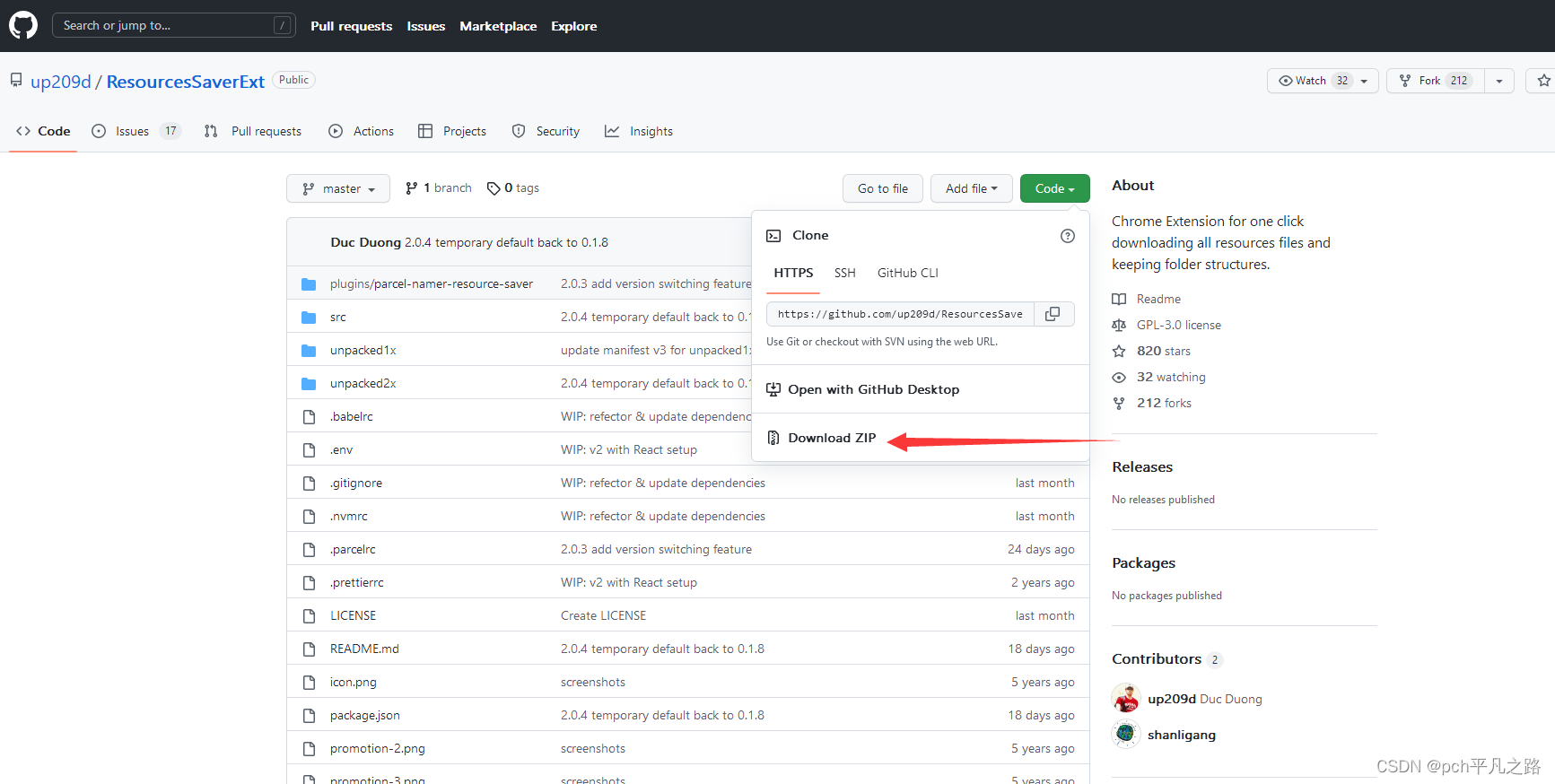Open the 0 tags link
The image size is (1555, 784).
click(x=513, y=188)
